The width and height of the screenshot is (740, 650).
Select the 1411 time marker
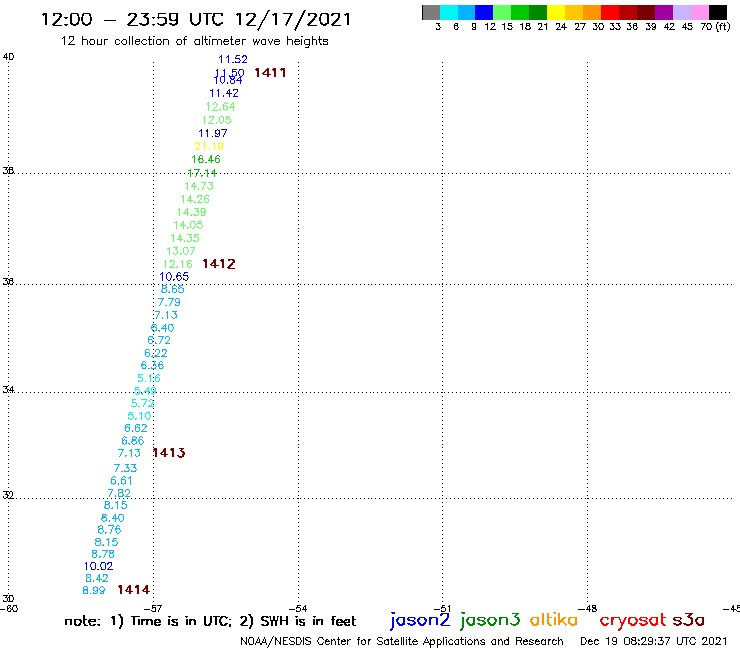coord(270,73)
